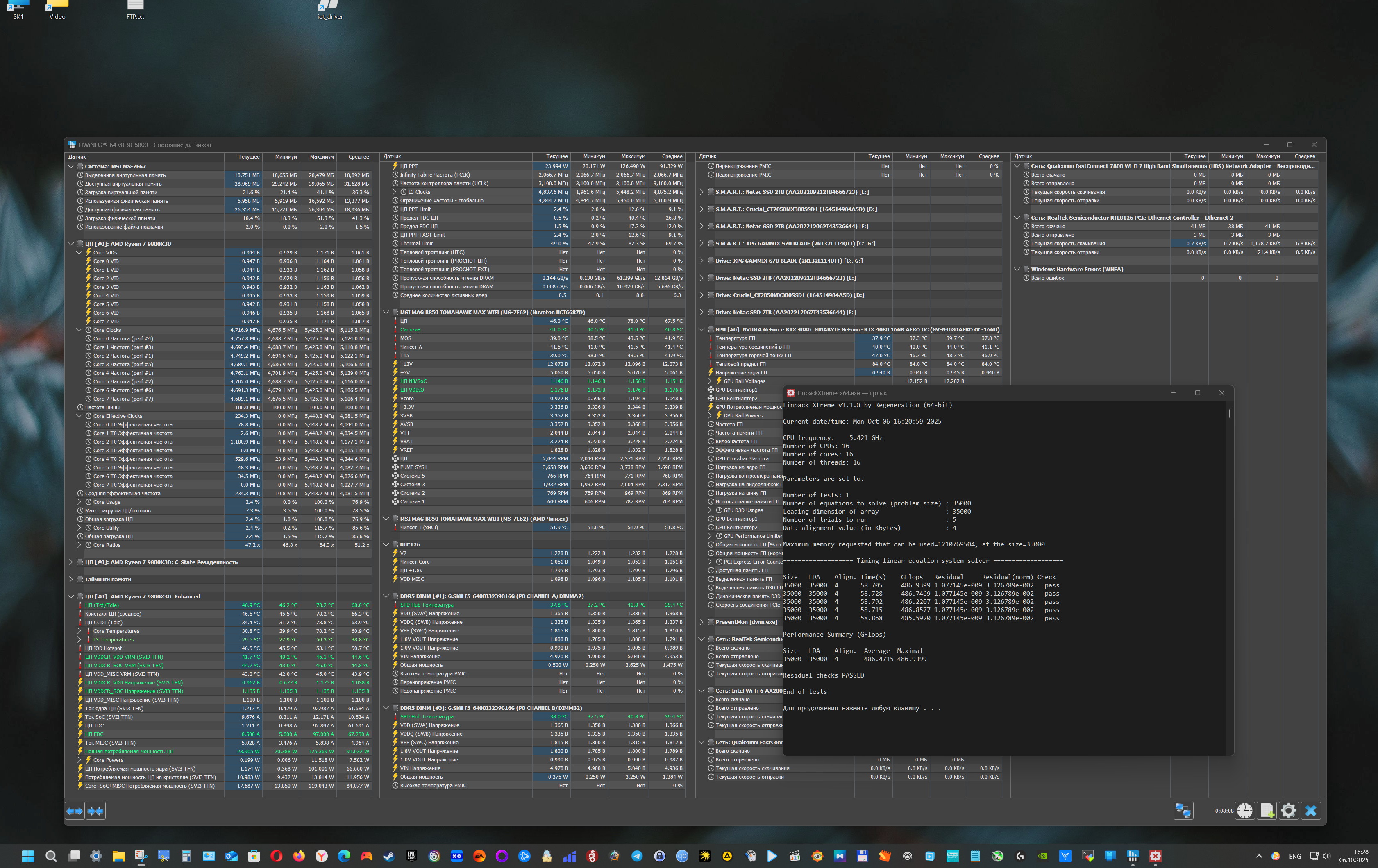1378x868 pixels.
Task: Select the Полная потребляемая мощность ЦП row
Action: (129, 751)
